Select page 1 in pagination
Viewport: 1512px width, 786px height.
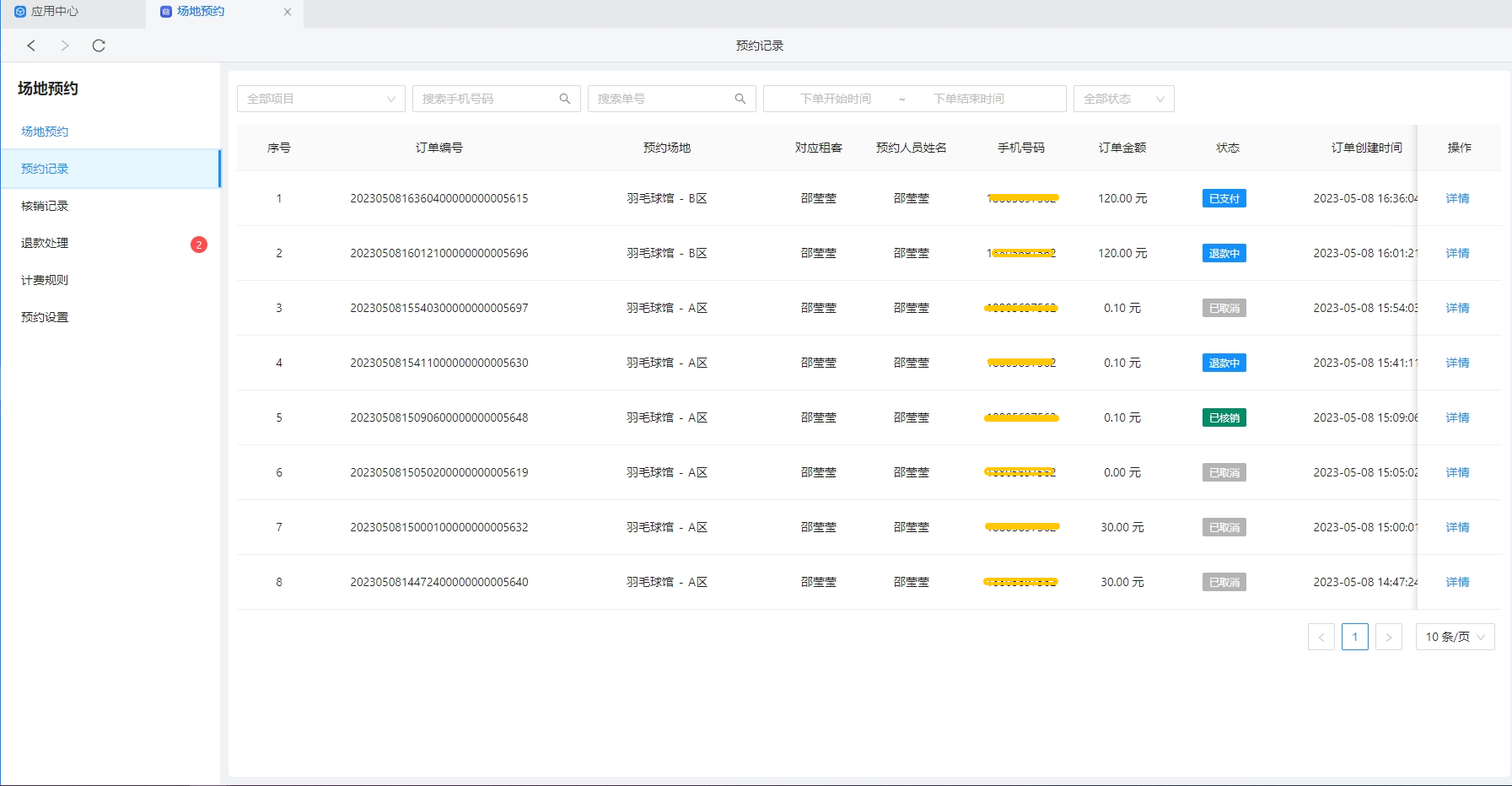1355,637
